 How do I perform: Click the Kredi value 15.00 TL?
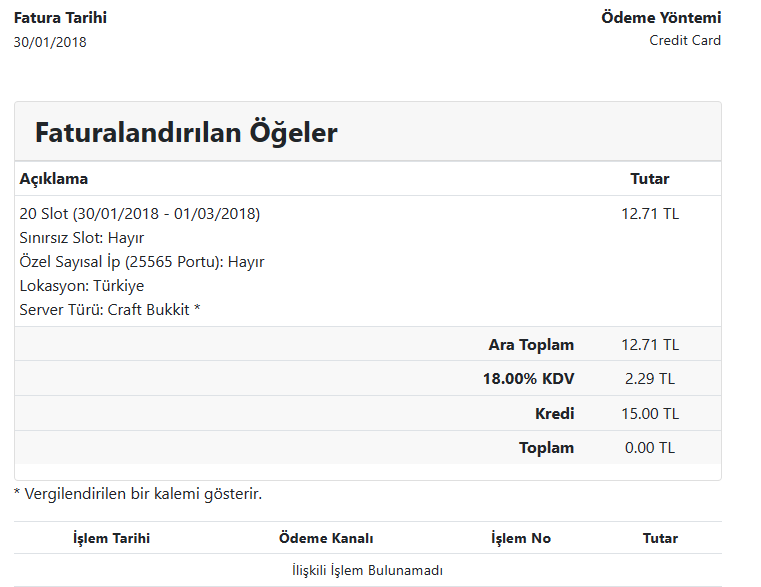coord(650,414)
